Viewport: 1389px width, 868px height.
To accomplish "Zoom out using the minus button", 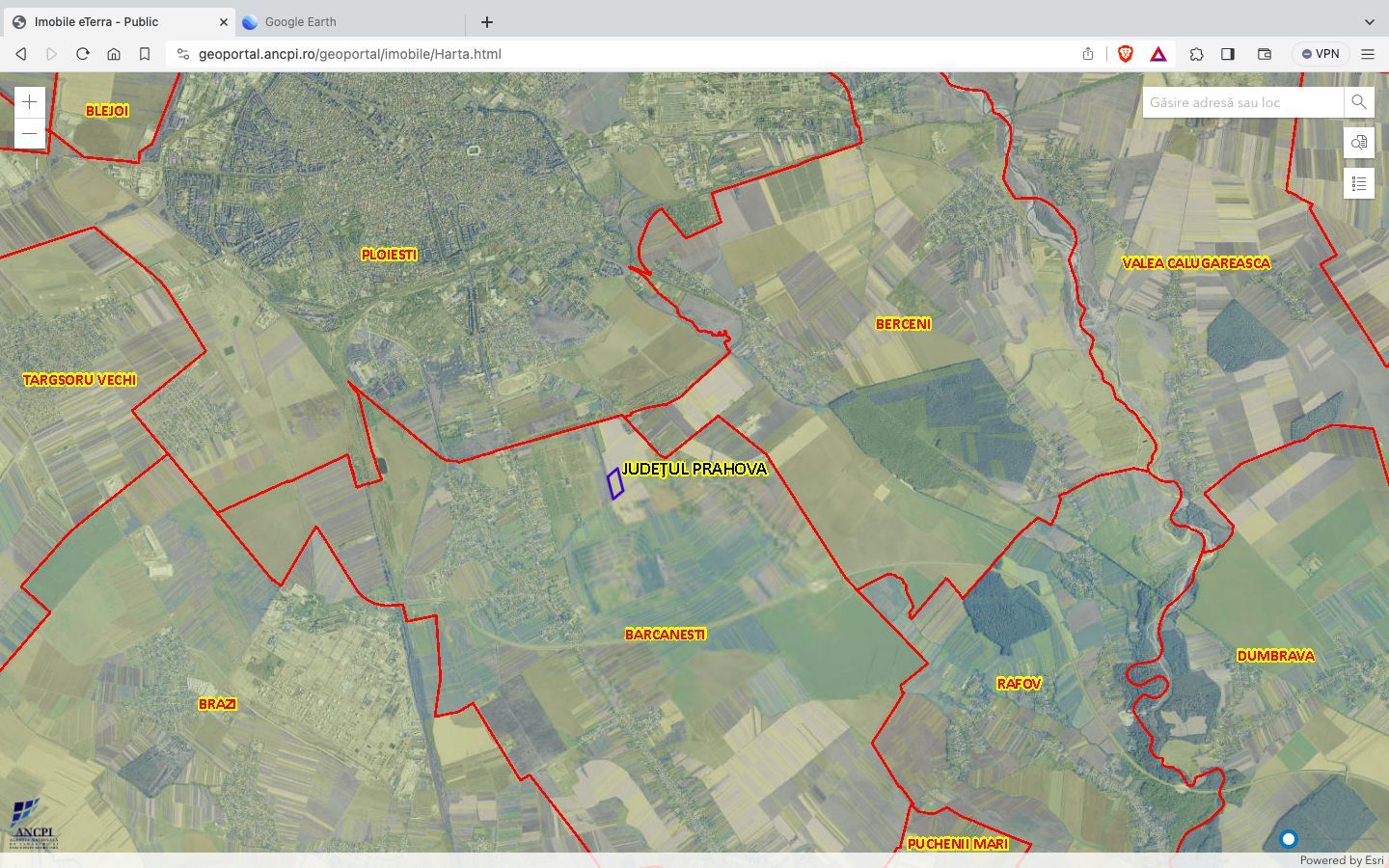I will (x=29, y=133).
